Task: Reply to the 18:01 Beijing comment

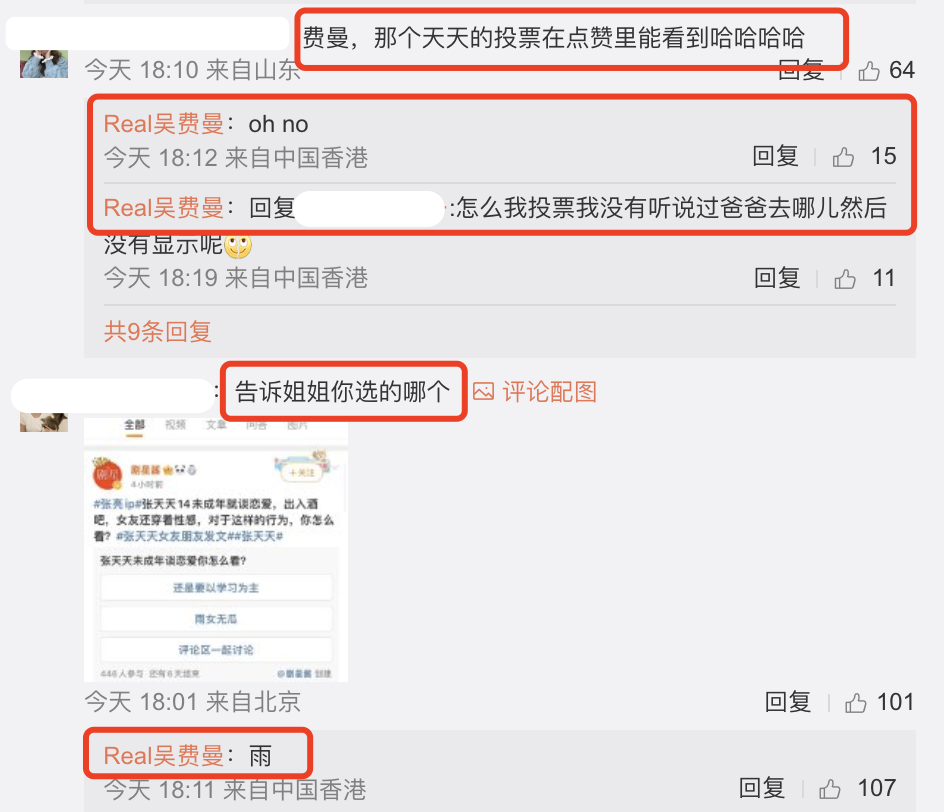Action: click(788, 702)
